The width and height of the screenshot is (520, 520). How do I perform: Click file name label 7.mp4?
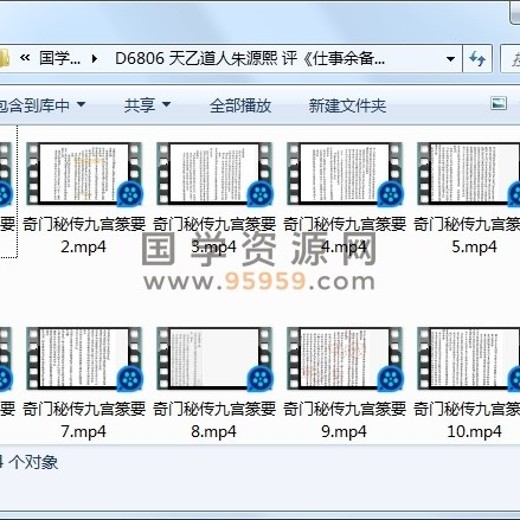coord(83,432)
